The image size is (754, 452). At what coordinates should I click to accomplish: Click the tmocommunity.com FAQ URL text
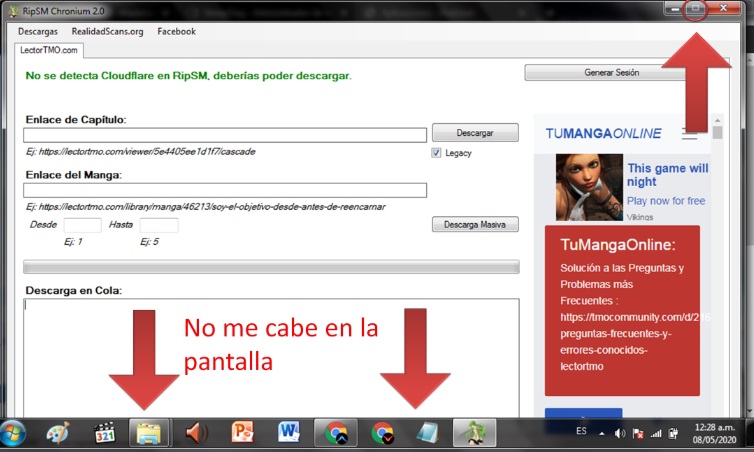pos(635,317)
